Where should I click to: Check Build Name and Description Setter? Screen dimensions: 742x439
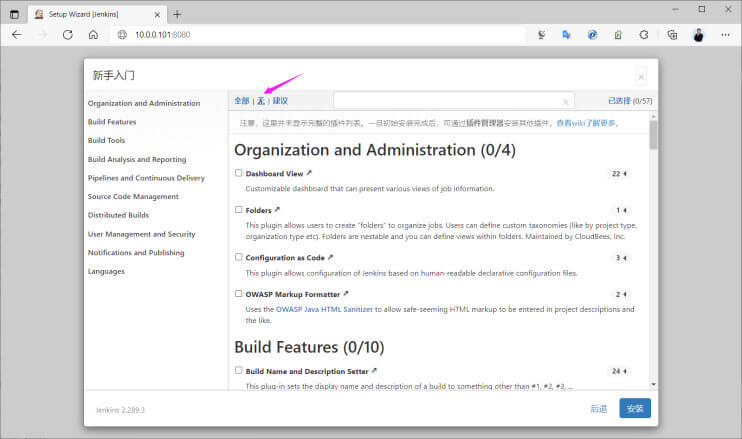coord(239,370)
